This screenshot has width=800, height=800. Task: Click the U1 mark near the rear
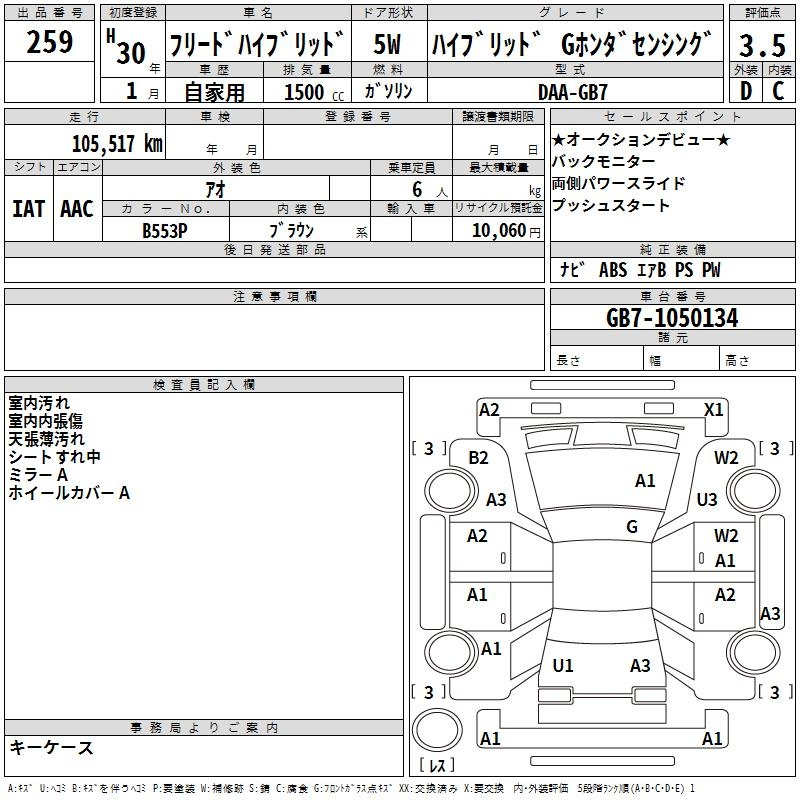point(563,665)
